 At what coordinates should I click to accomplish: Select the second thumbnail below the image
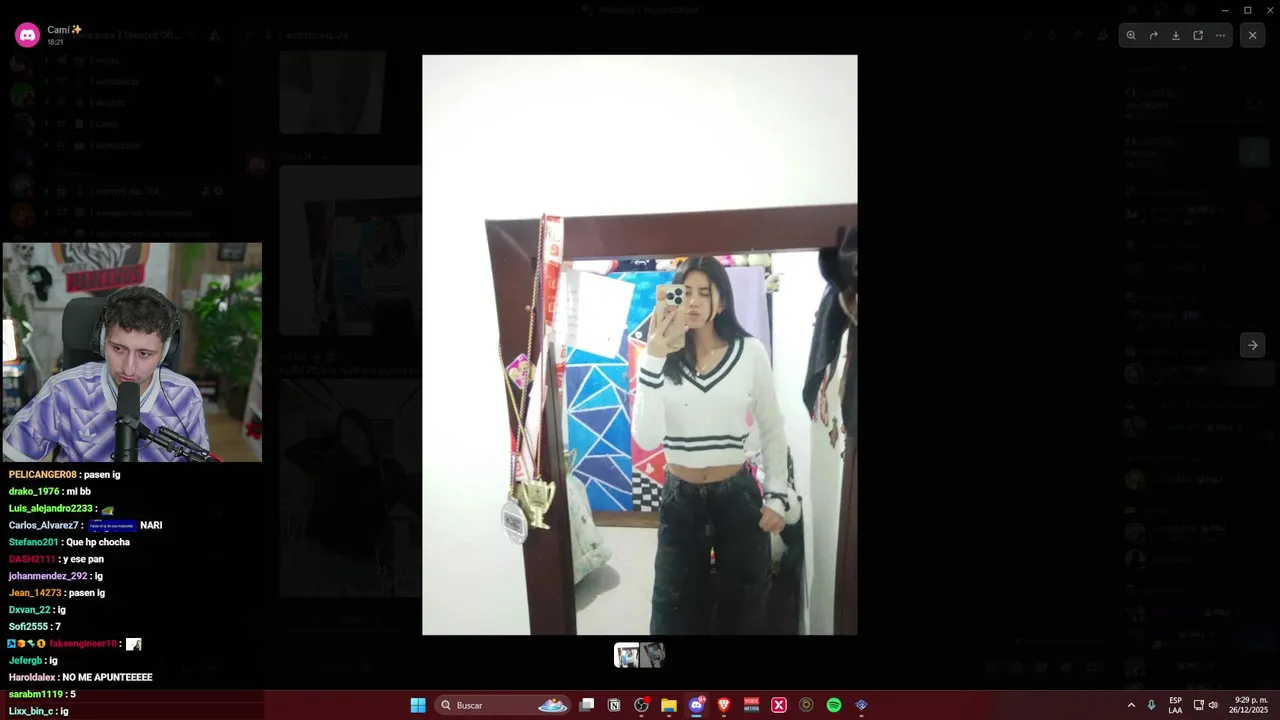tap(652, 655)
